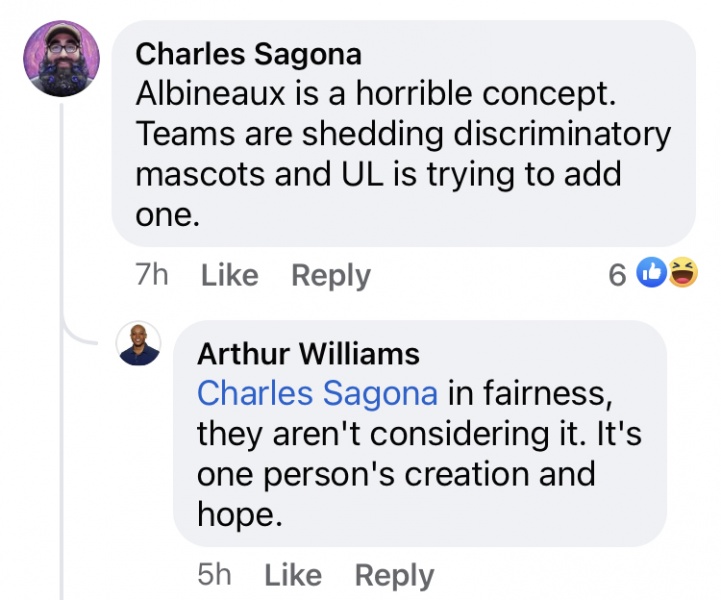Open Charles Sagona's profile picture
The width and height of the screenshot is (721, 600).
[62, 59]
